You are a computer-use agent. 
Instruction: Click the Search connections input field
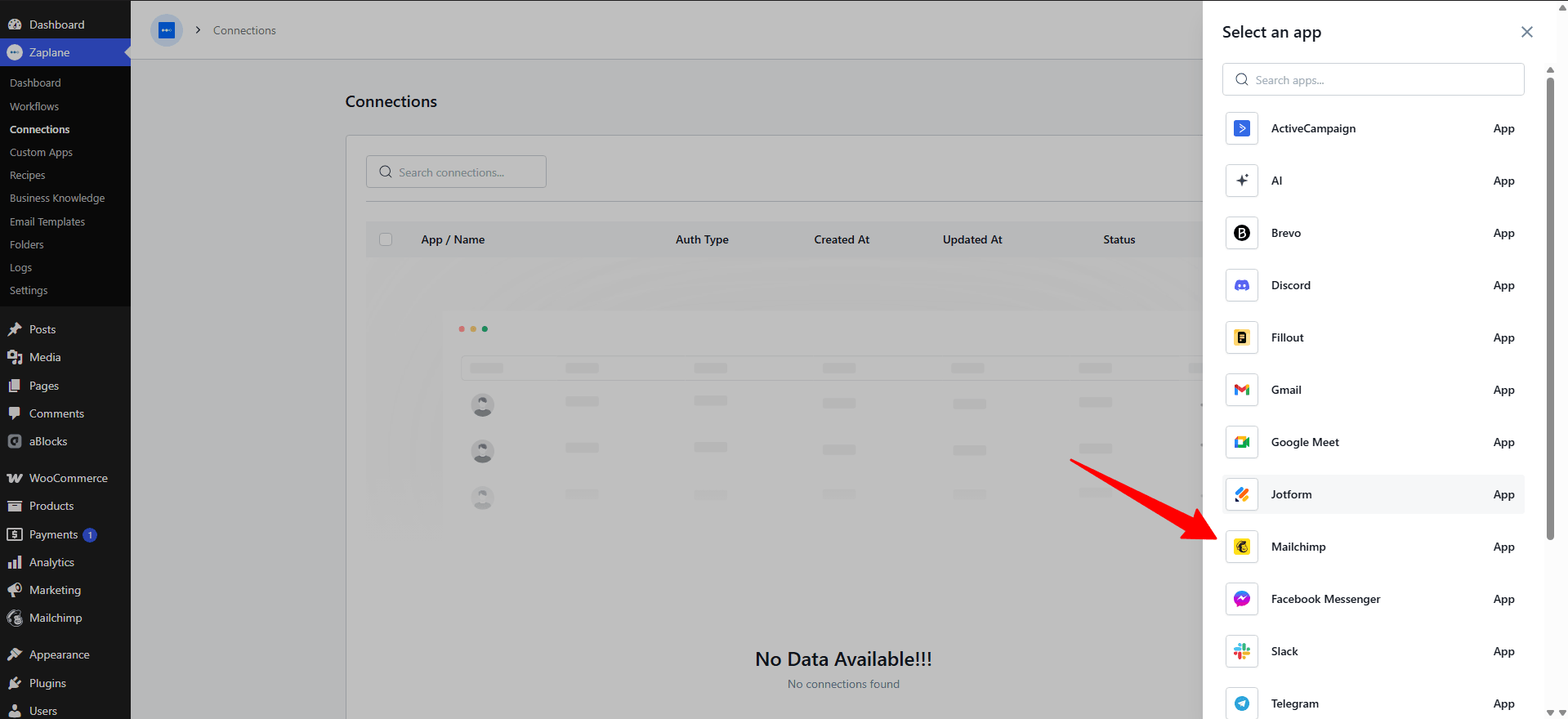click(456, 172)
